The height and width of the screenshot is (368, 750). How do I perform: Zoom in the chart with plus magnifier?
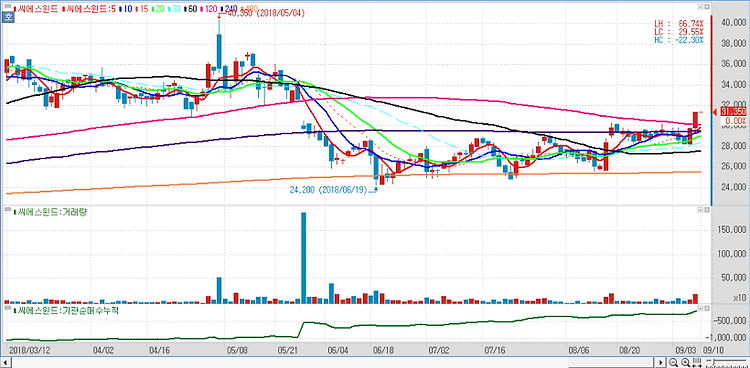(685, 362)
